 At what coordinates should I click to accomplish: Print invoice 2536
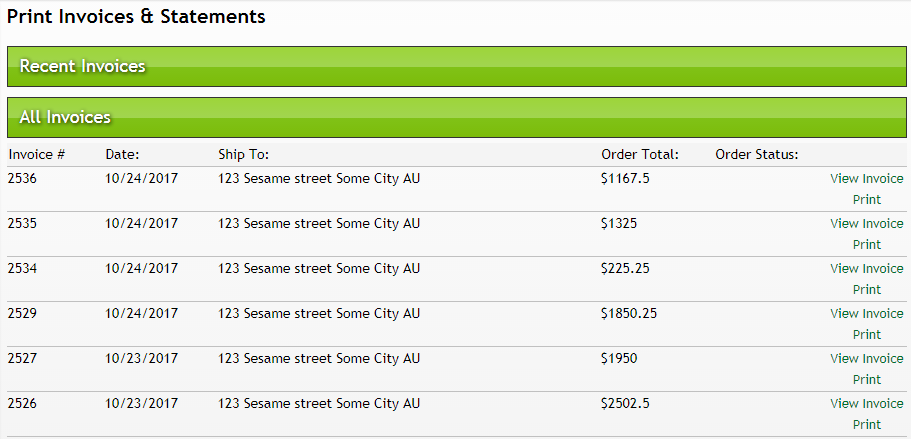coord(866,200)
